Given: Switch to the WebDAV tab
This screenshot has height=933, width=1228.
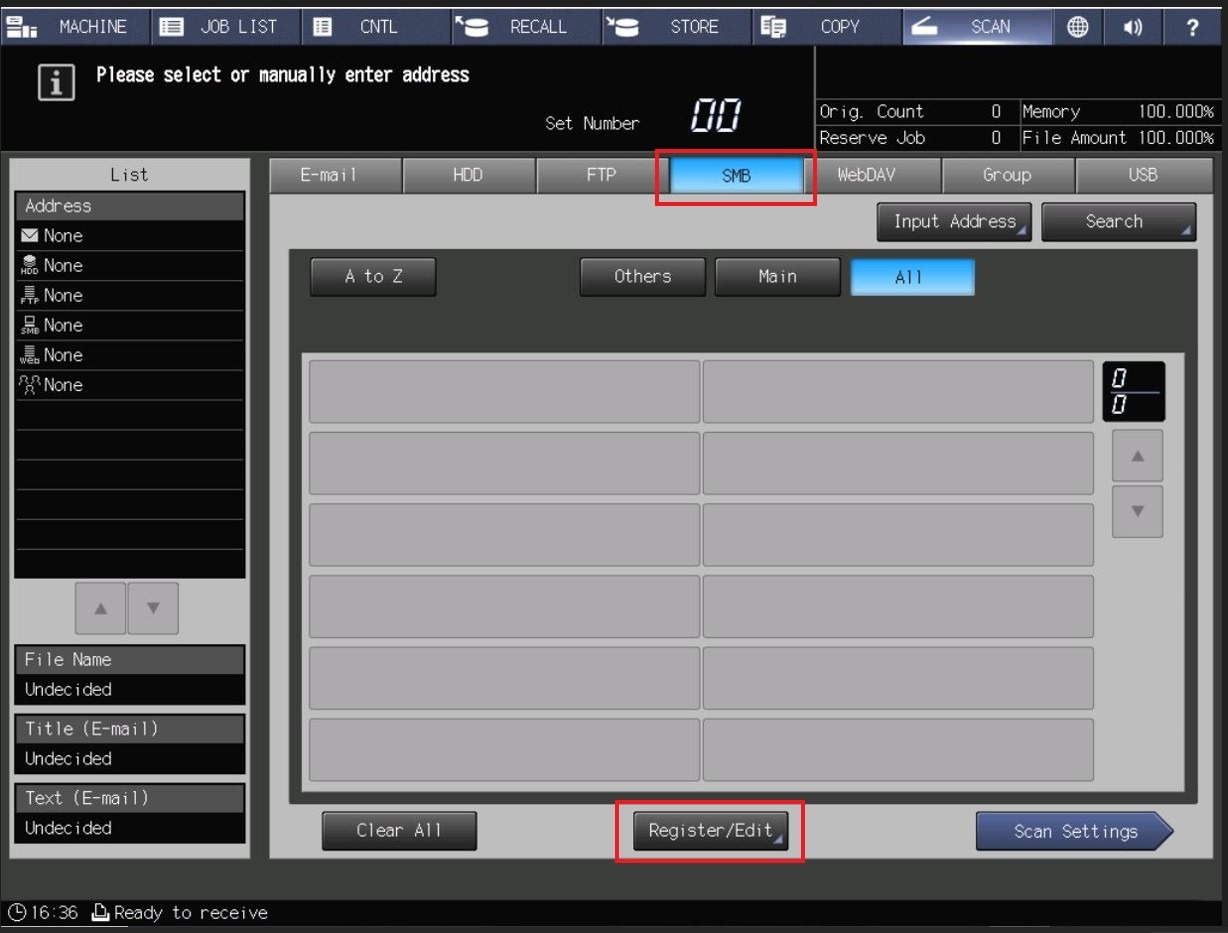Looking at the screenshot, I should [x=873, y=175].
